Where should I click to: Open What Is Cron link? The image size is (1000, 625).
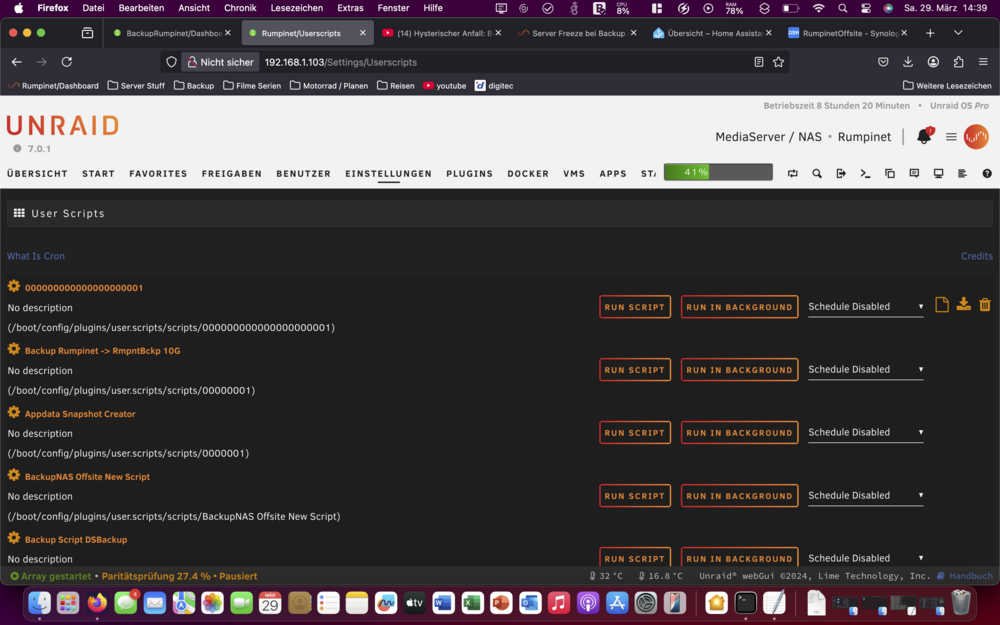tap(36, 256)
